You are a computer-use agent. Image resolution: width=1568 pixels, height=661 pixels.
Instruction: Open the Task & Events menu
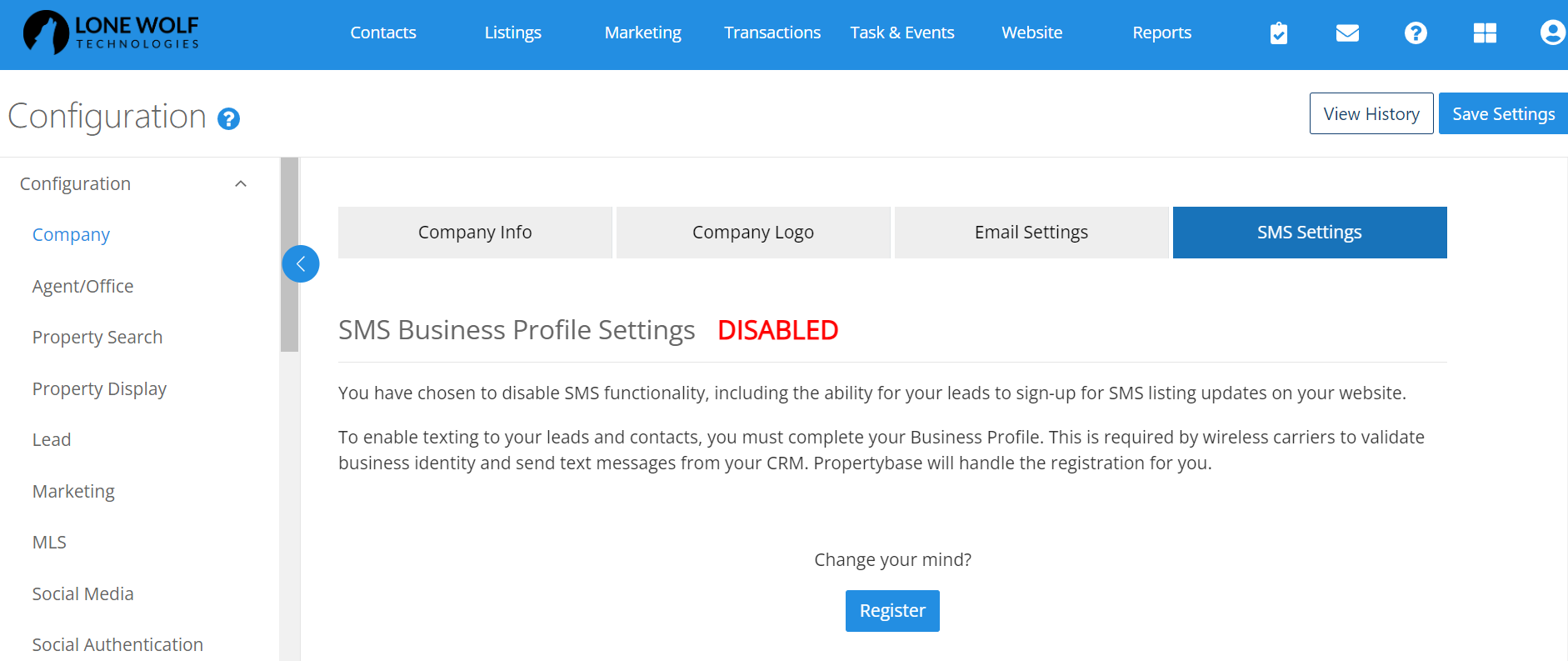point(902,33)
